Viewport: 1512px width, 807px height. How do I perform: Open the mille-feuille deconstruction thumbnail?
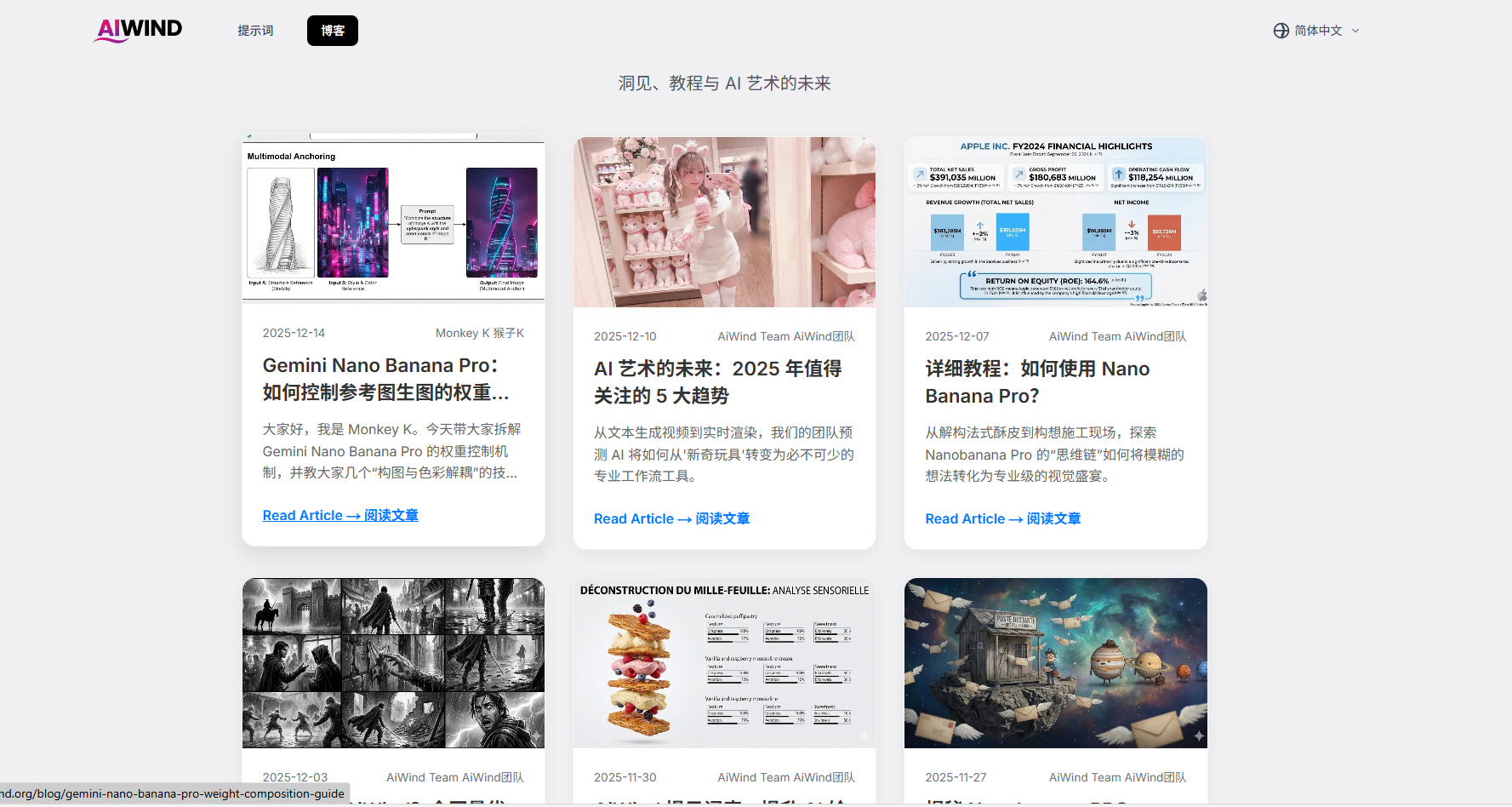coord(724,663)
